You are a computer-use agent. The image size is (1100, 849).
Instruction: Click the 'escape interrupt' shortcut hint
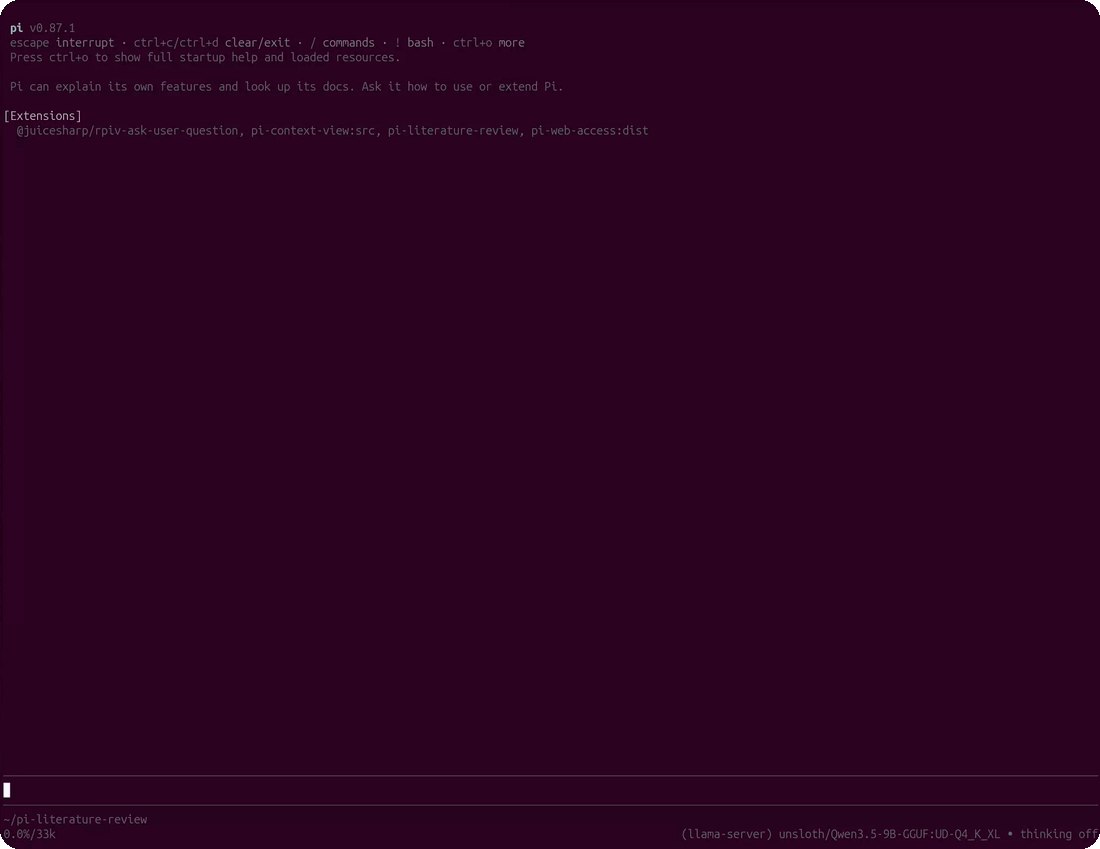pyautogui.click(x=62, y=43)
